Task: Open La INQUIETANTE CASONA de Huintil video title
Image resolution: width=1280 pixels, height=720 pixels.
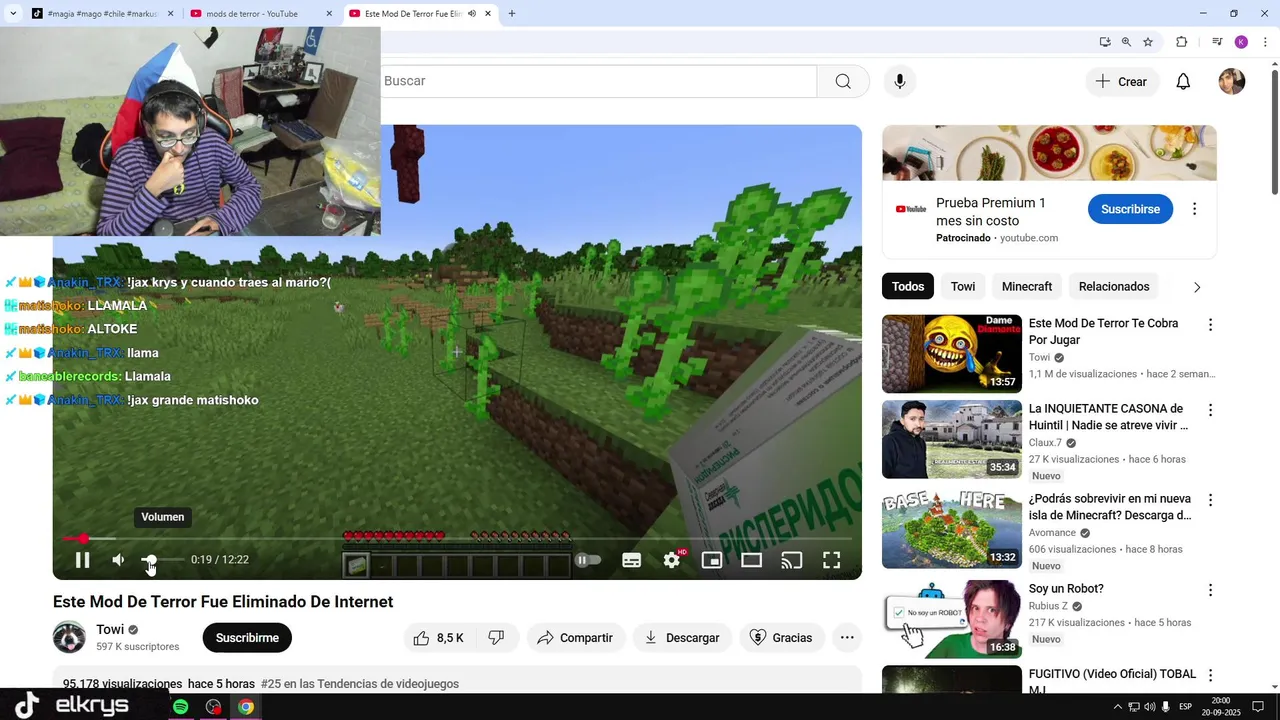Action: (1108, 417)
